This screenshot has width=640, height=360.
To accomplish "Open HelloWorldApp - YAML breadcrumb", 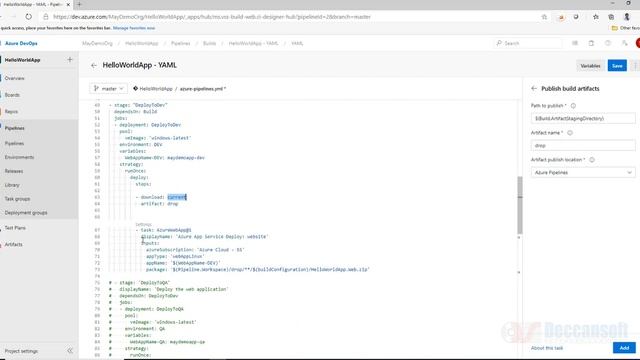I will (253, 43).
